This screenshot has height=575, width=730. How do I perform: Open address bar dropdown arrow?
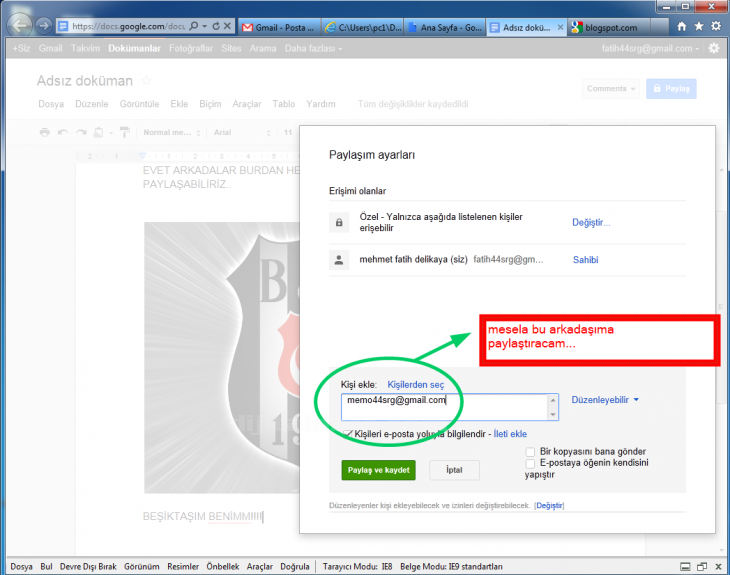pos(205,26)
